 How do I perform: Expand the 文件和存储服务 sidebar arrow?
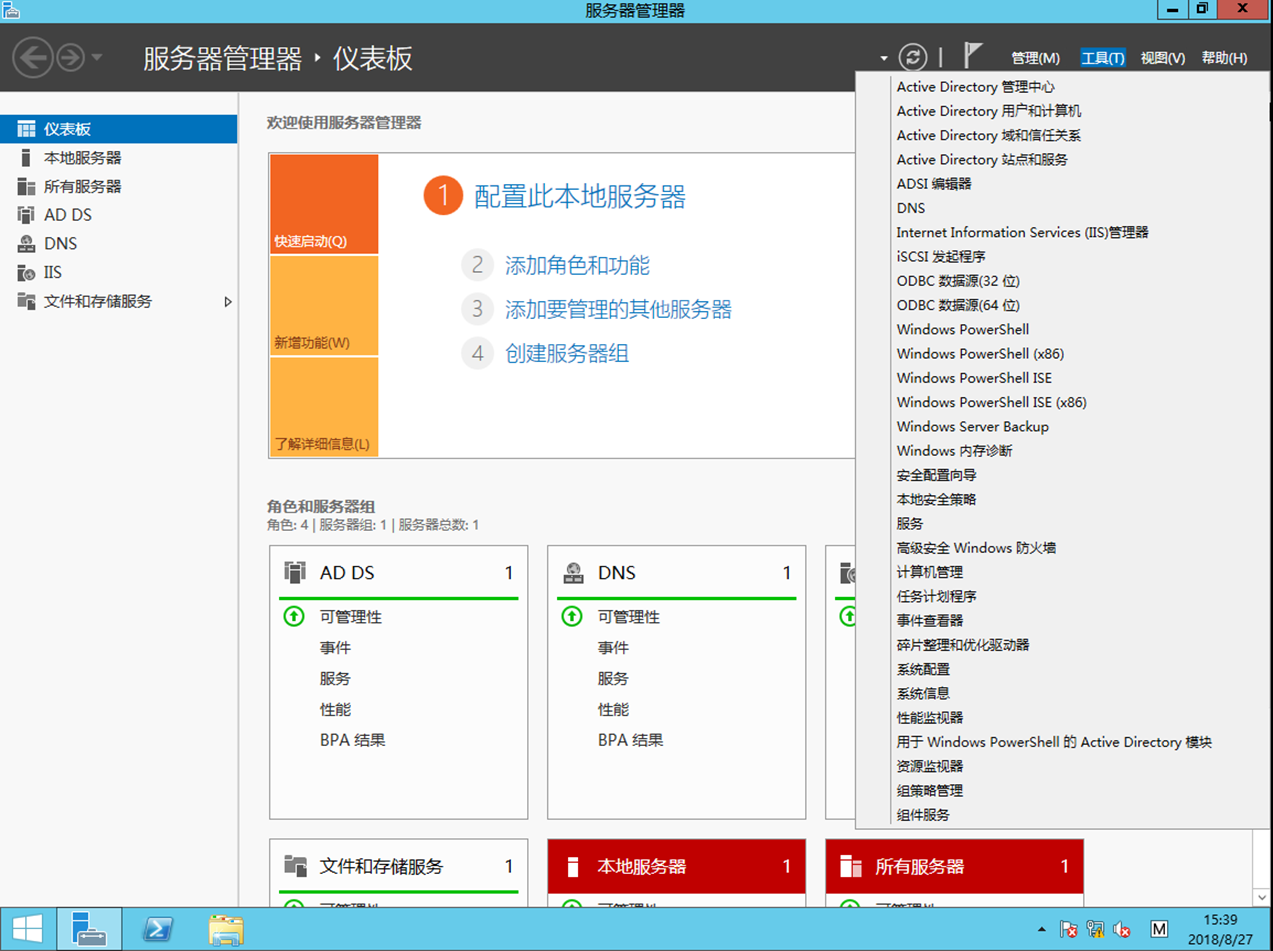(228, 301)
